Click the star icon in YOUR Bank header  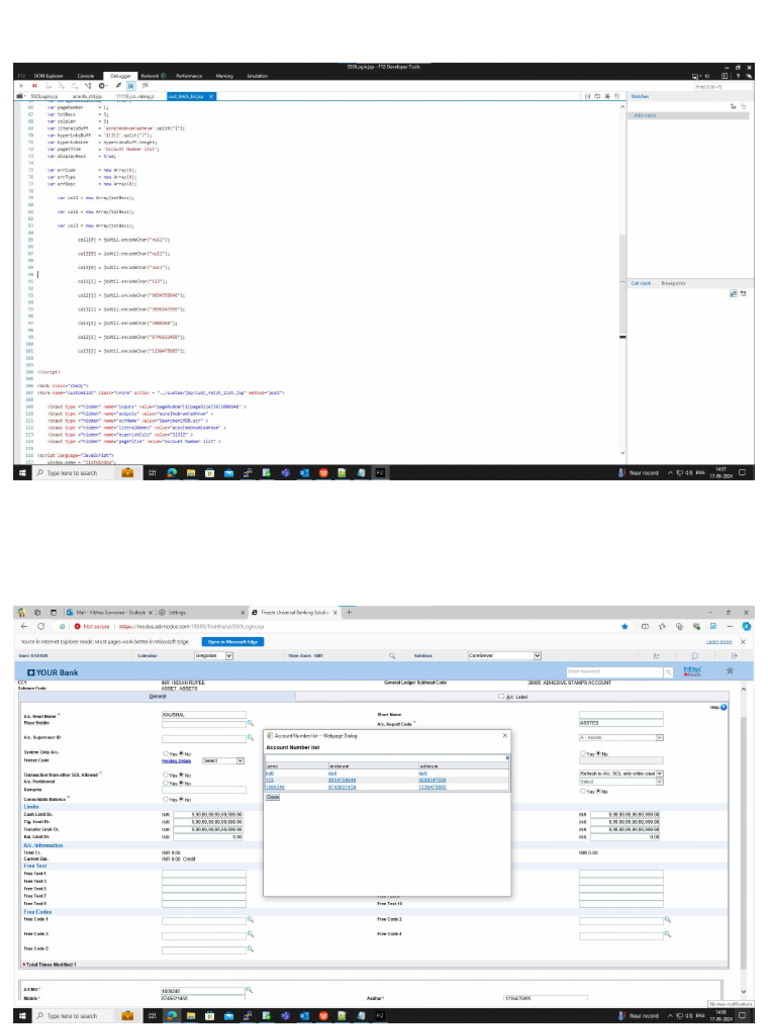[x=730, y=671]
